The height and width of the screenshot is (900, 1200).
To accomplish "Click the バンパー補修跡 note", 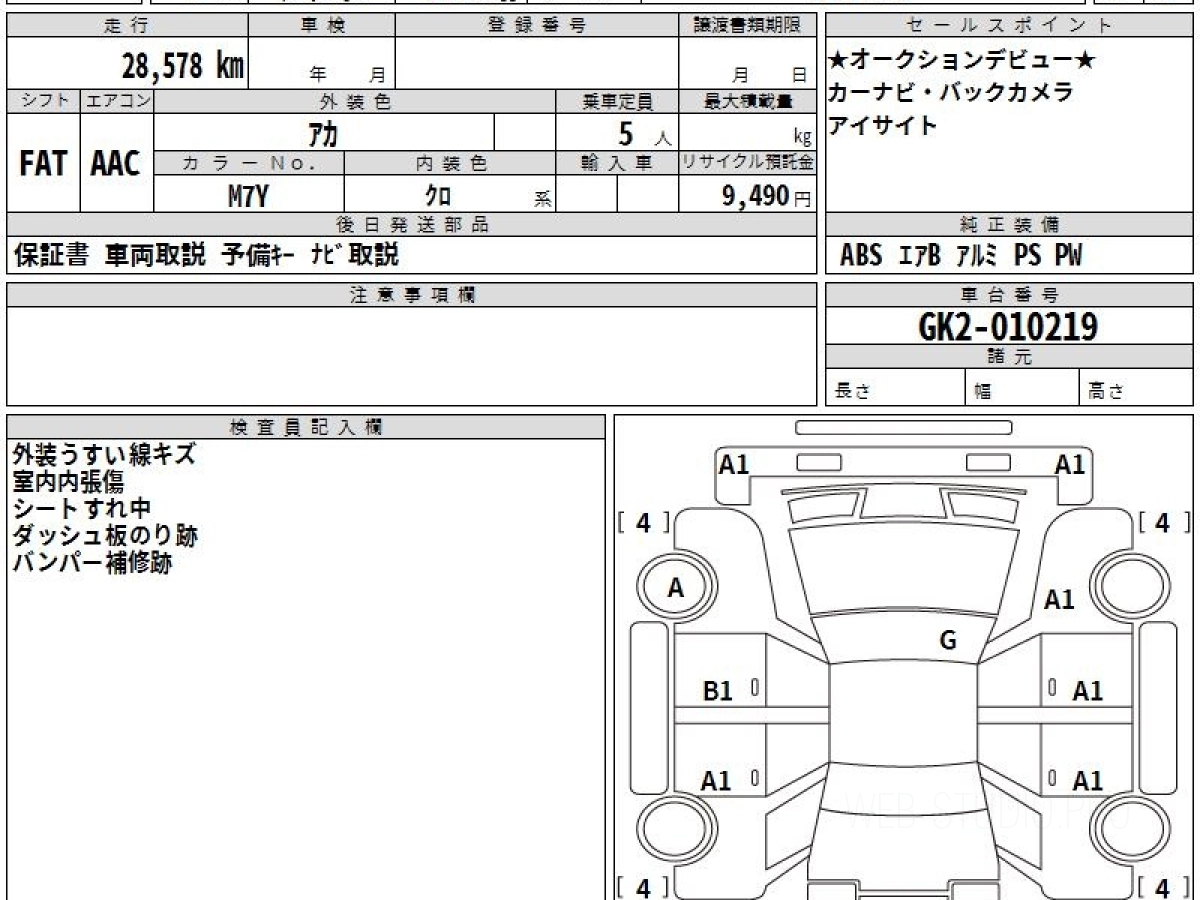I will click(92, 563).
